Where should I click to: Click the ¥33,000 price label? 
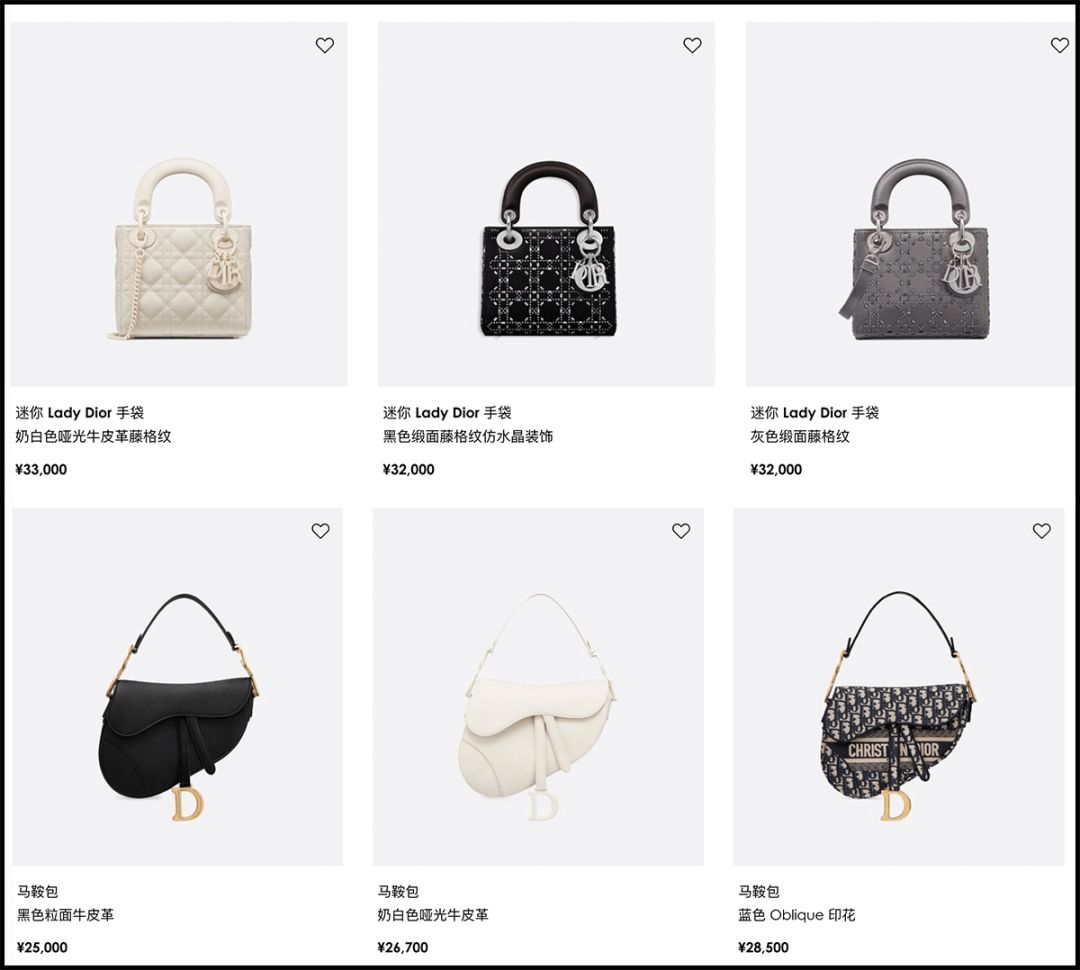point(41,470)
